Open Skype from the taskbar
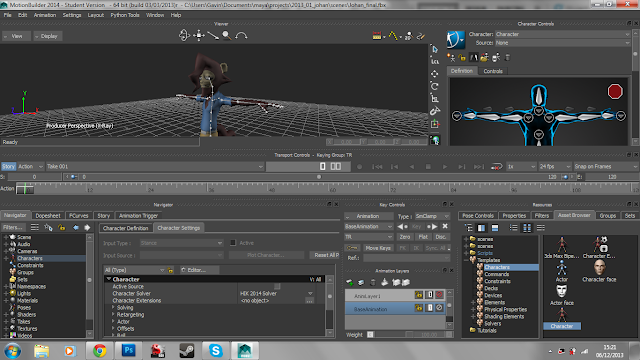 click(x=216, y=350)
